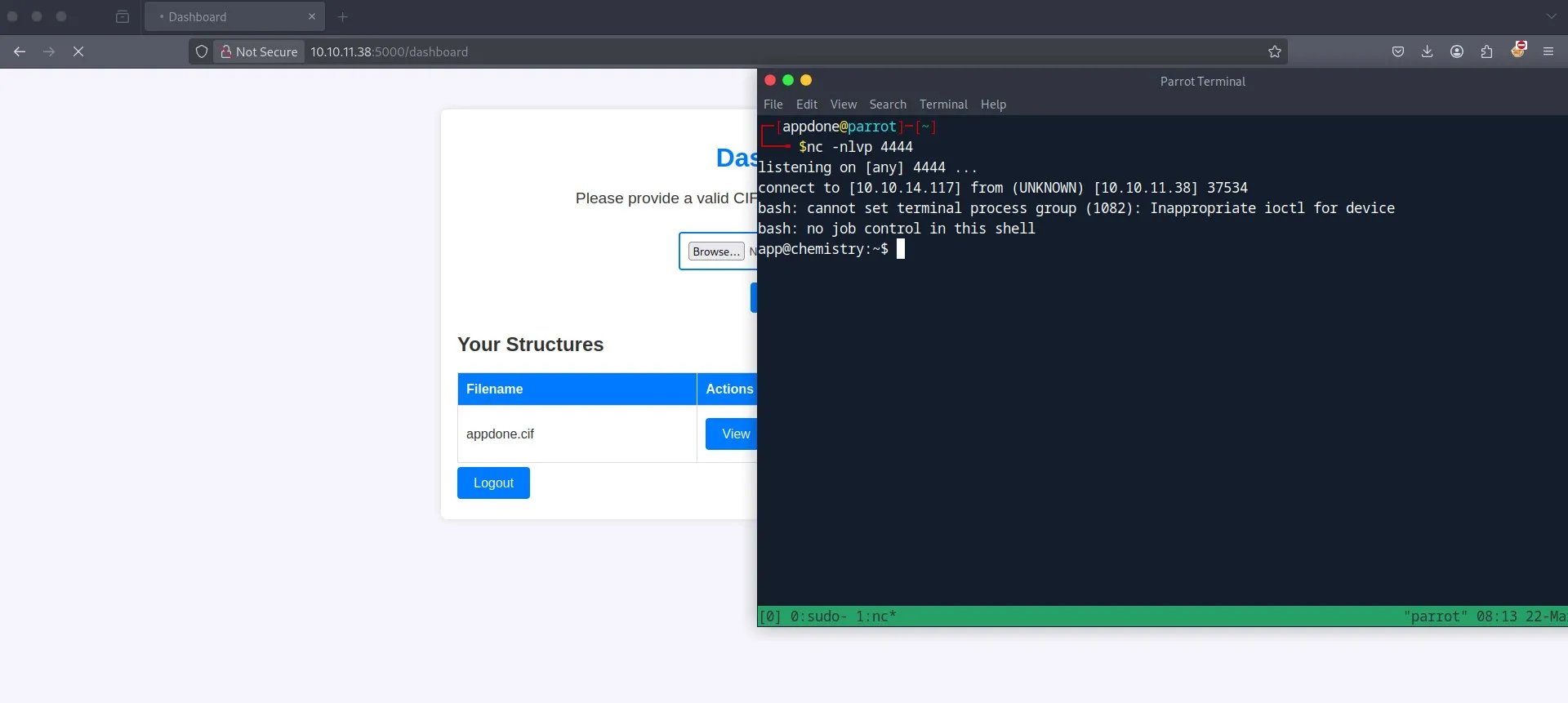Open the extensions puzzle icon
The width and height of the screenshot is (1568, 703).
coord(1486,51)
